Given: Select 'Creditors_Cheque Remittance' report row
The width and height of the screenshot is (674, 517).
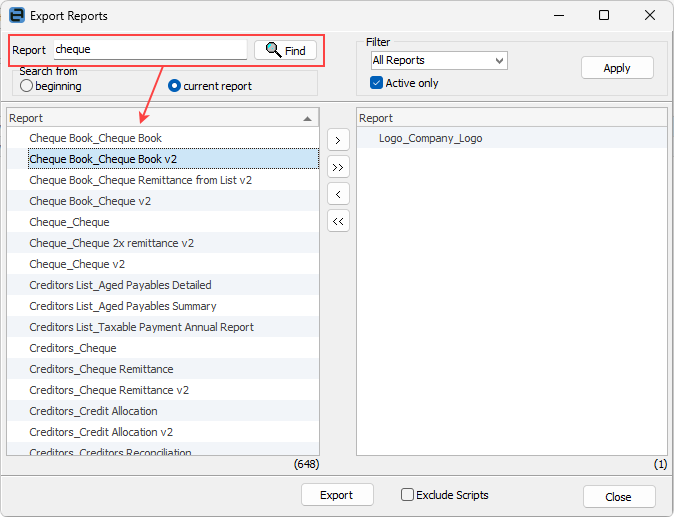Looking at the screenshot, I should pos(162,369).
